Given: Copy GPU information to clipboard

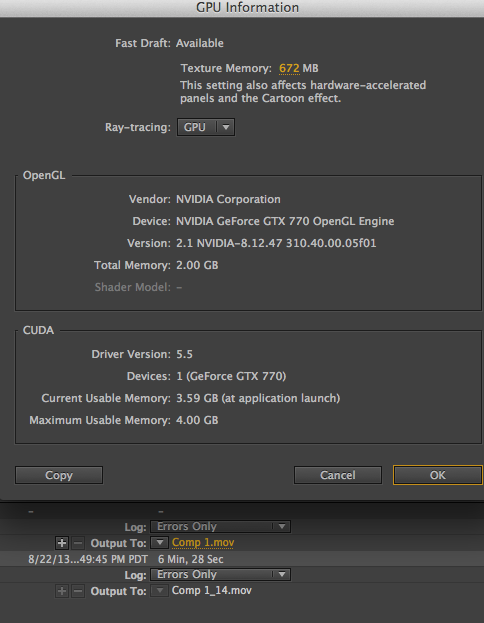Looking at the screenshot, I should 59,475.
